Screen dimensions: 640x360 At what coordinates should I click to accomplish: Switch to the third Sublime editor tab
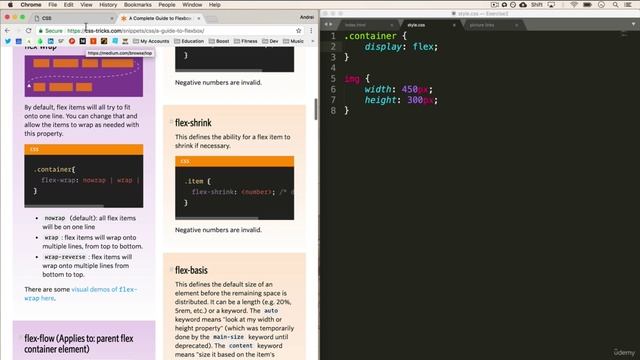coord(493,25)
